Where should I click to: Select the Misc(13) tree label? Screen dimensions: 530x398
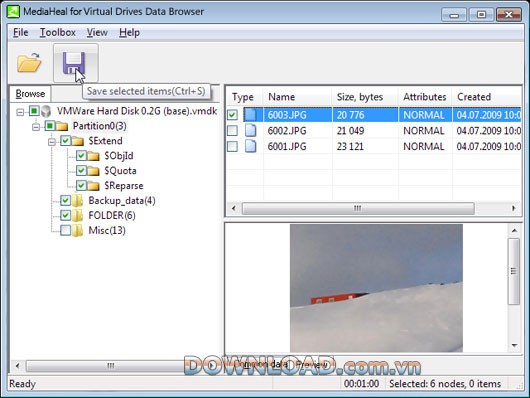tap(107, 230)
